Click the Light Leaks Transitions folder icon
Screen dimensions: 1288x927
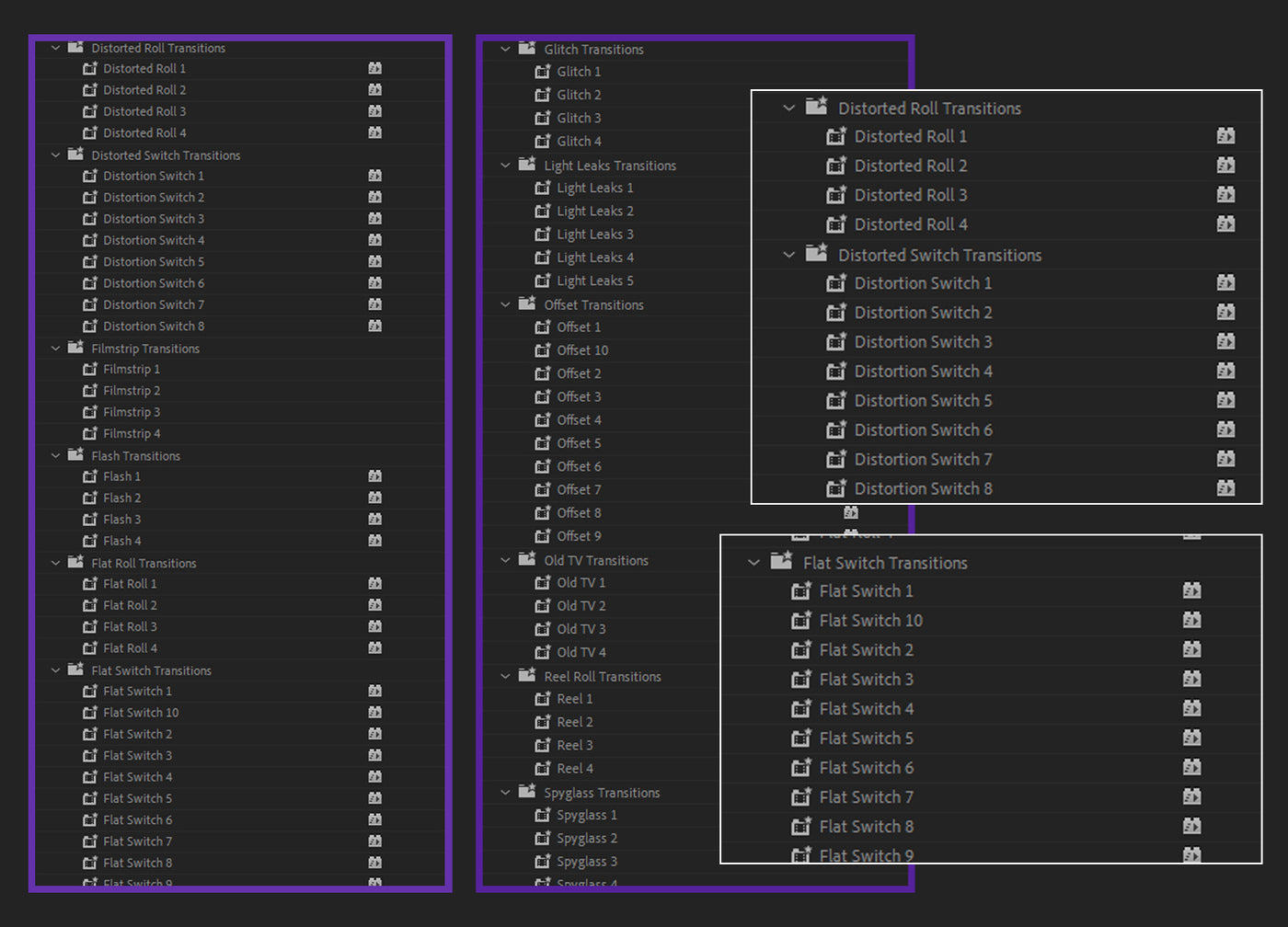[x=527, y=164]
